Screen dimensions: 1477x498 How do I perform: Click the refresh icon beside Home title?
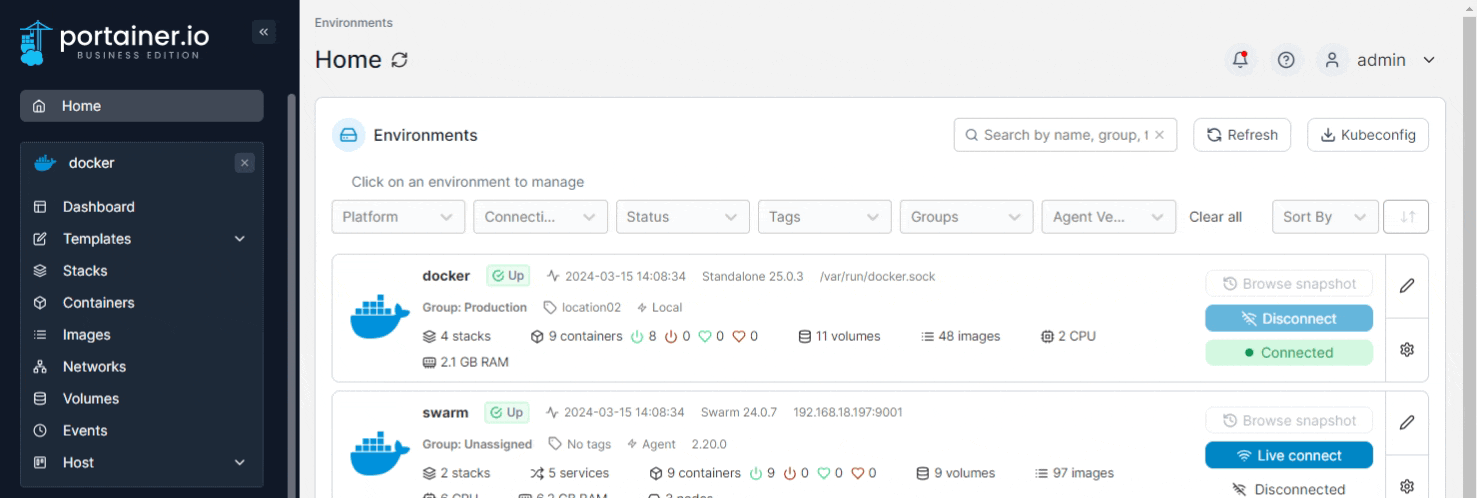tap(399, 61)
